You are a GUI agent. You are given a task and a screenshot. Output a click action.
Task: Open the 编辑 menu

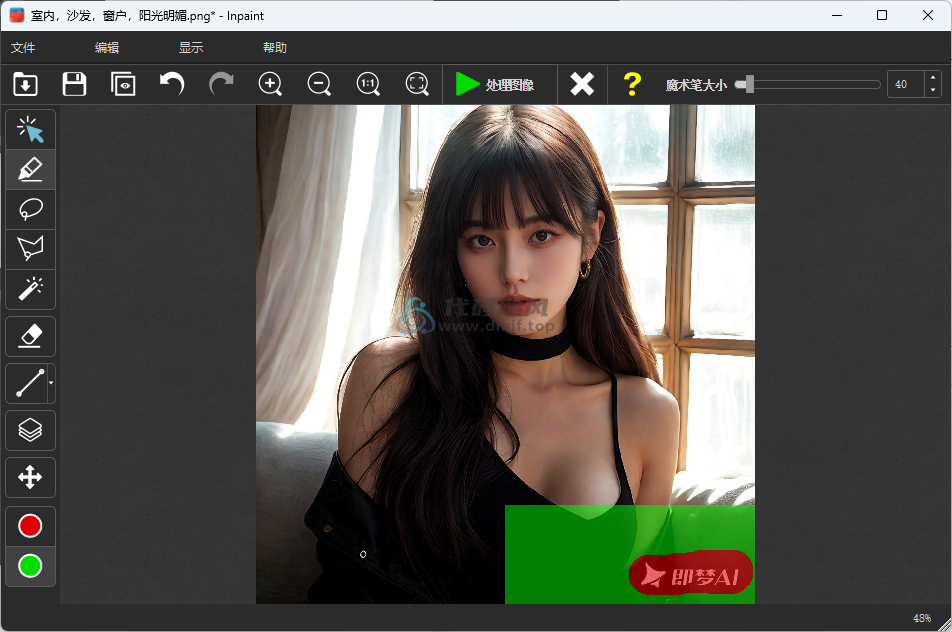107,47
